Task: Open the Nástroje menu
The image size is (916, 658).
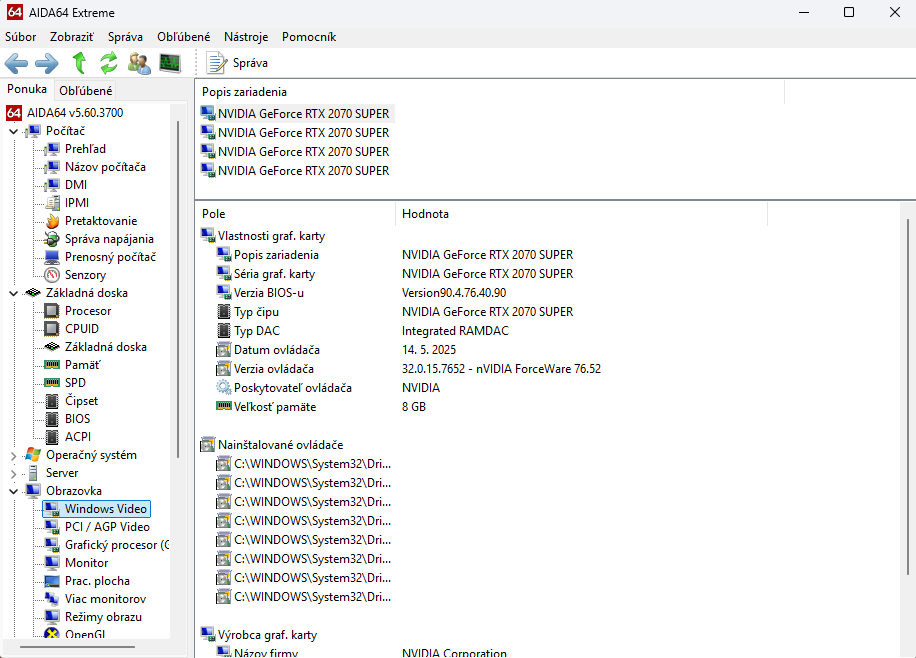Action: [246, 37]
